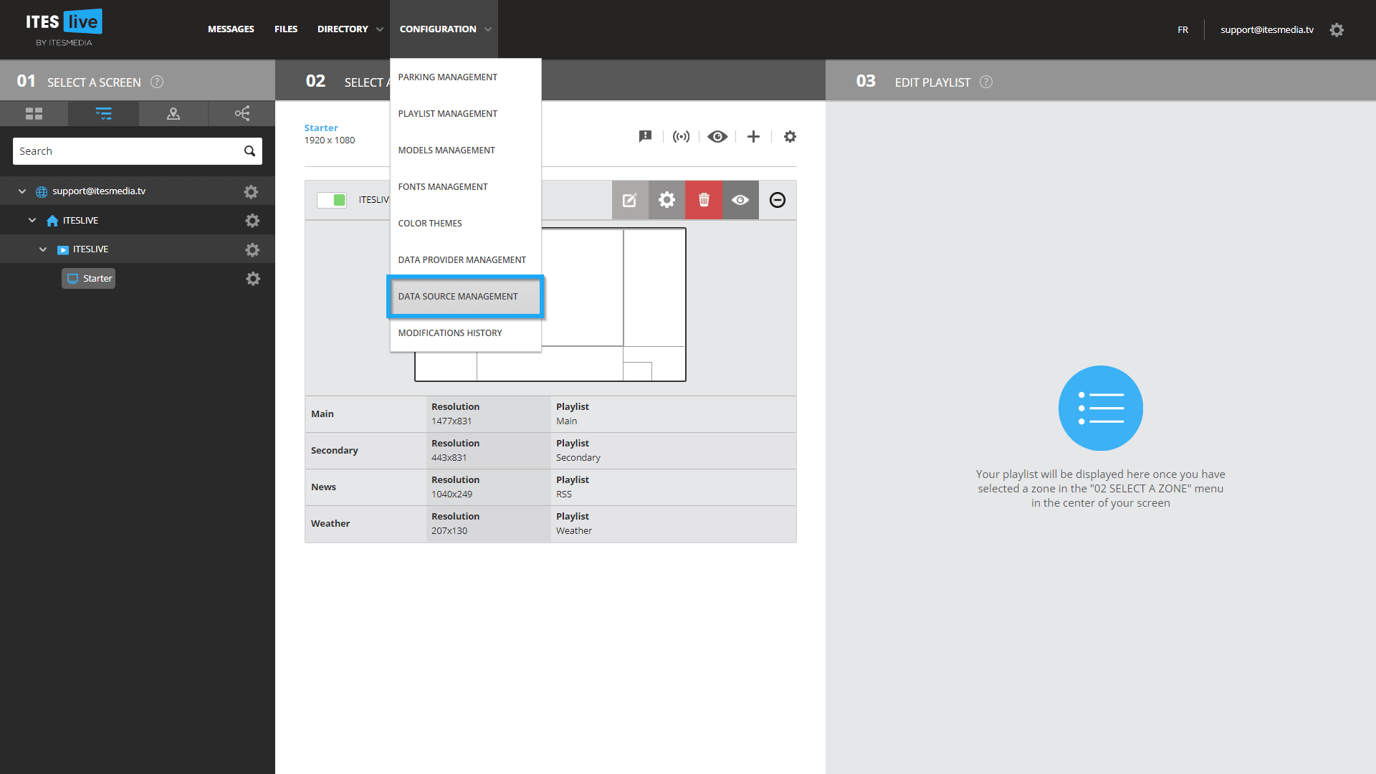Show help for Edit Playlist
The height and width of the screenshot is (774, 1376).
(x=986, y=82)
